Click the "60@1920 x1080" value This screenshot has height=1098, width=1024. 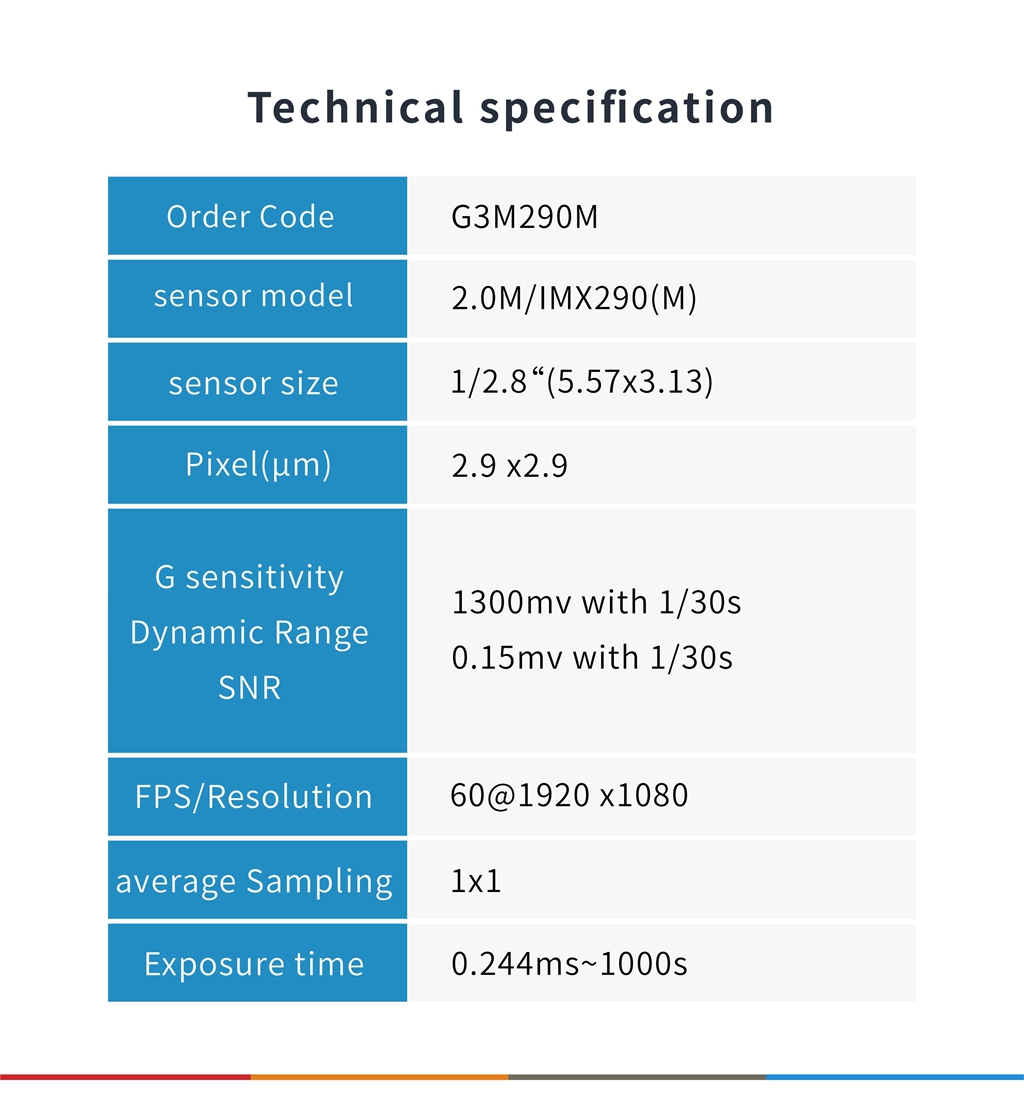point(569,796)
